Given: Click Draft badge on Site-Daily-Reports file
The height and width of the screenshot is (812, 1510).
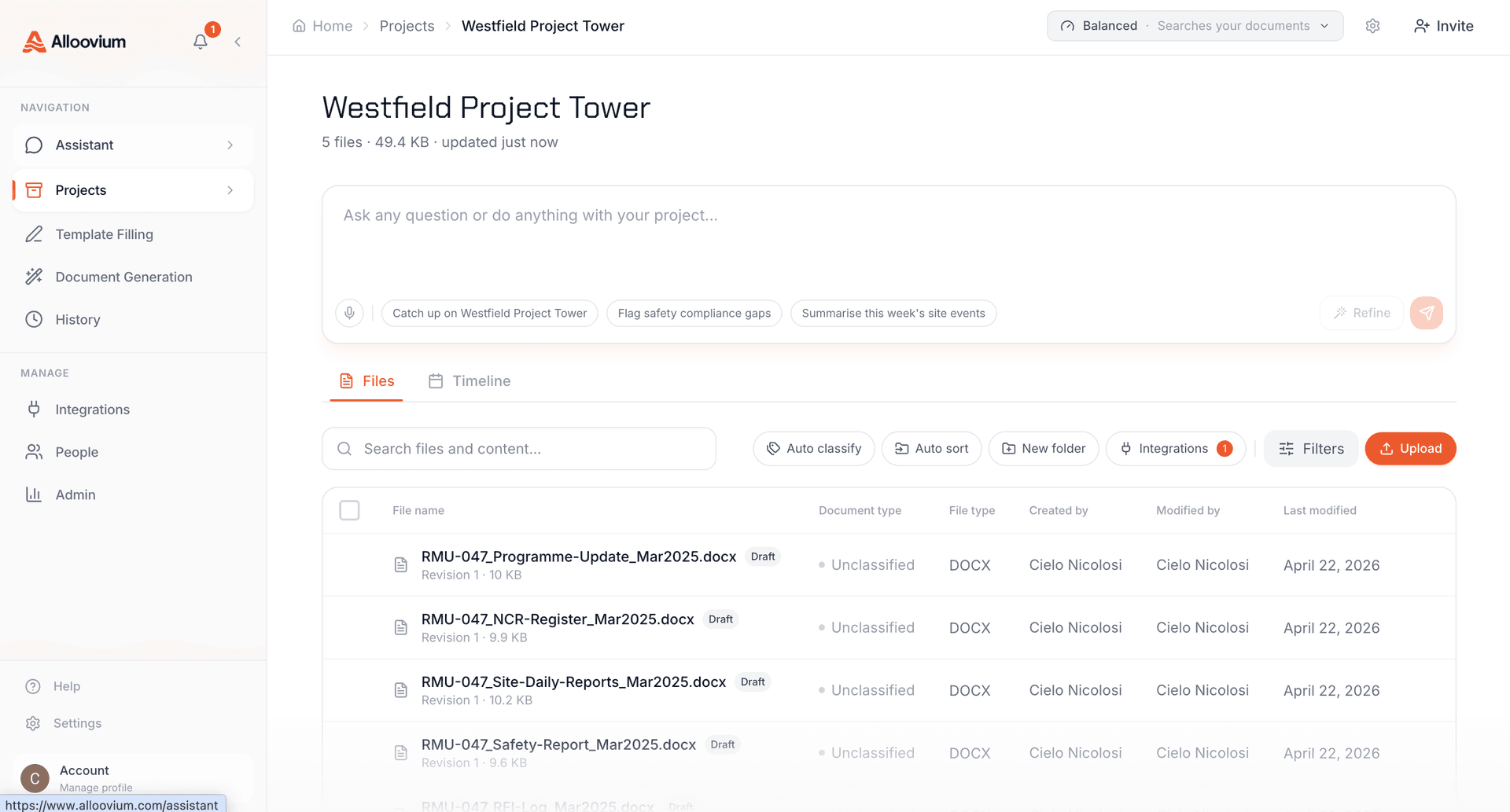Looking at the screenshot, I should tap(753, 682).
